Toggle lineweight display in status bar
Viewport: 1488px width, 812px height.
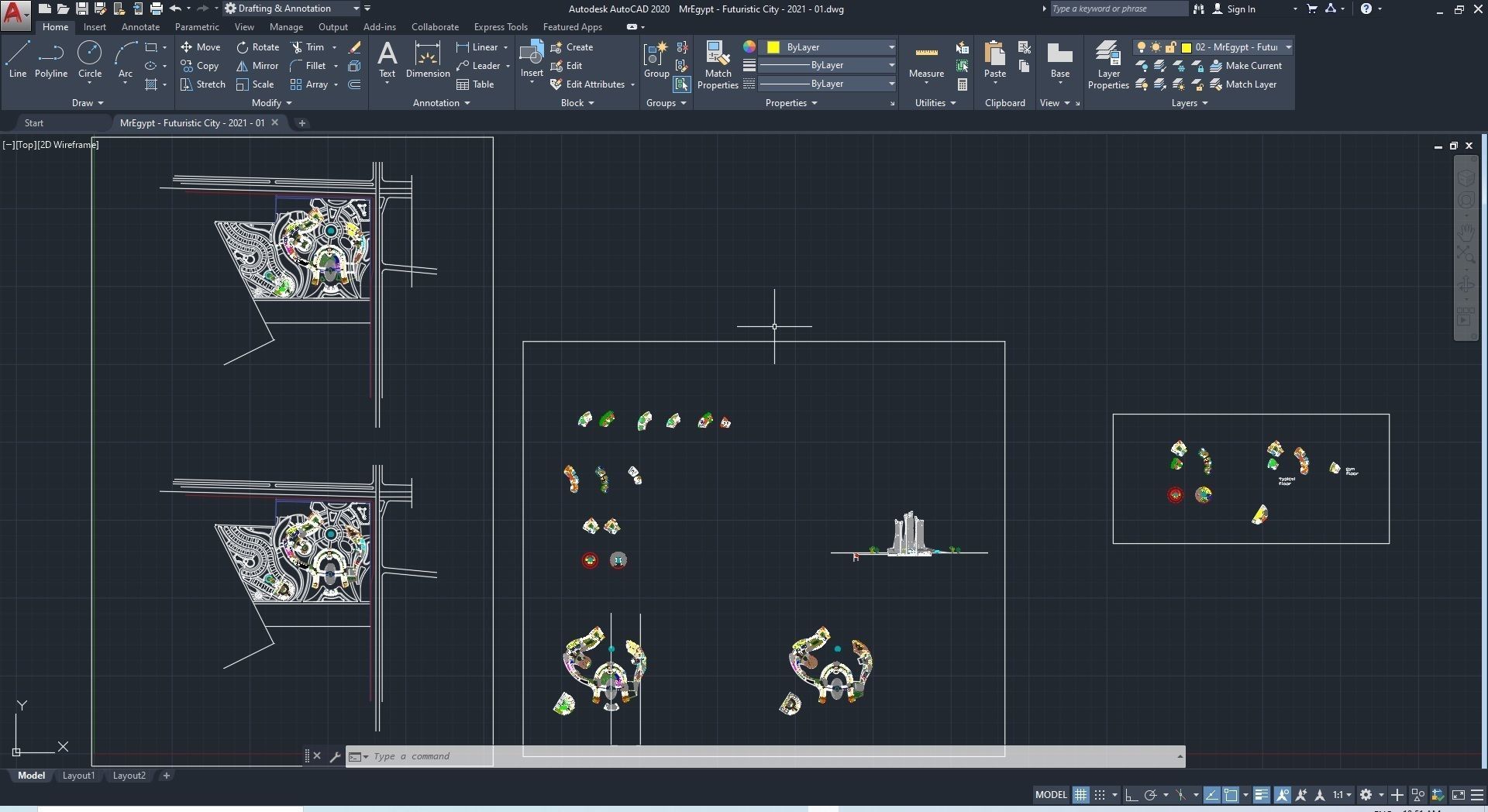1262,795
